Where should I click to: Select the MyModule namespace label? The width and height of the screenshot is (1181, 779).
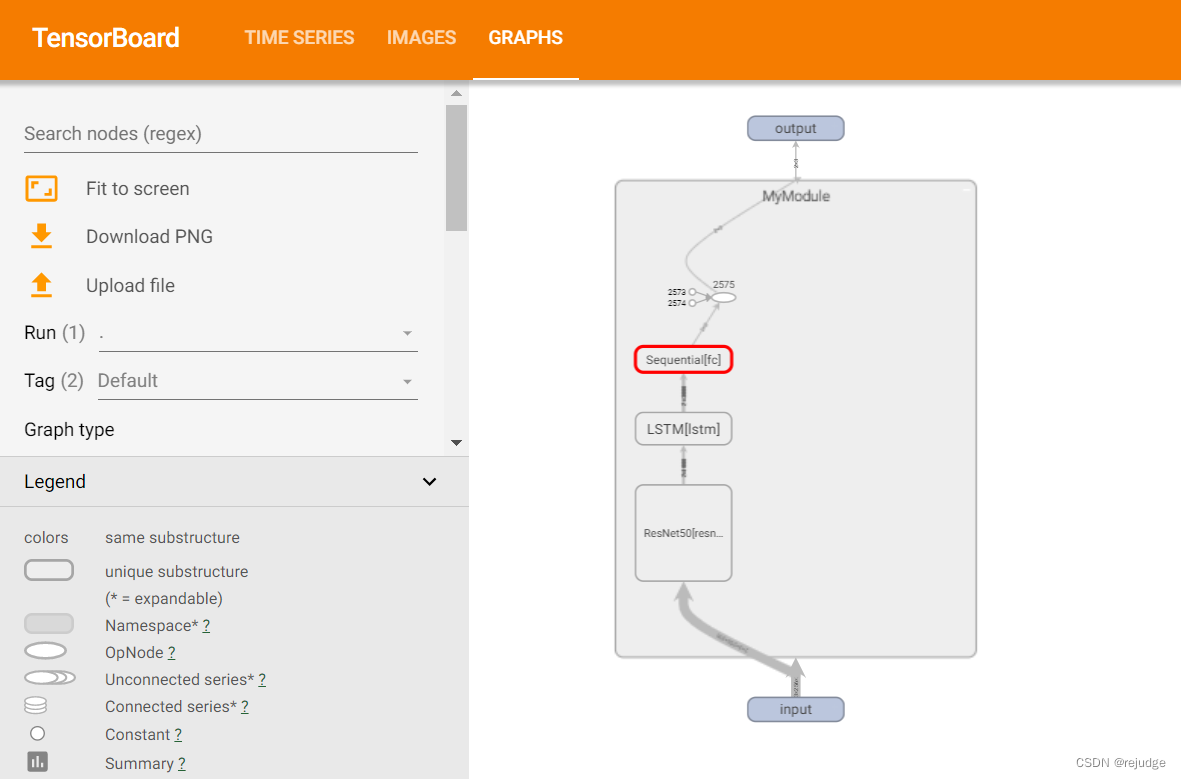796,196
